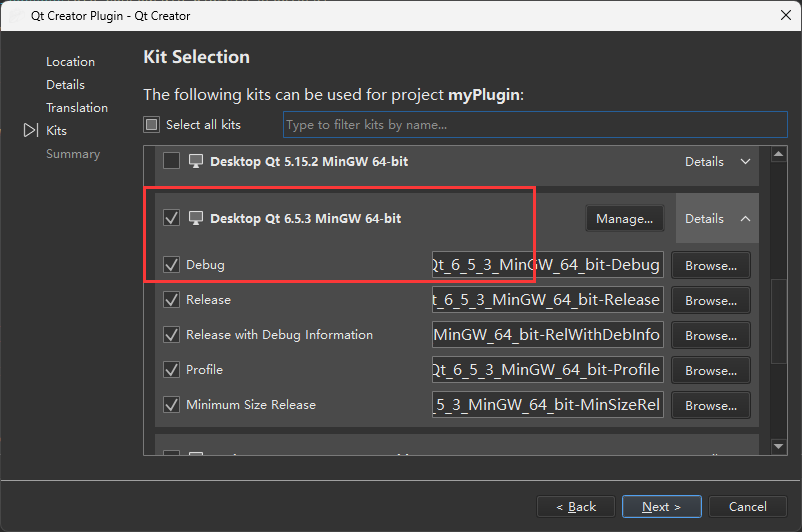Select the Summary step in the wizard sidebar
This screenshot has width=802, height=532.
coord(73,154)
